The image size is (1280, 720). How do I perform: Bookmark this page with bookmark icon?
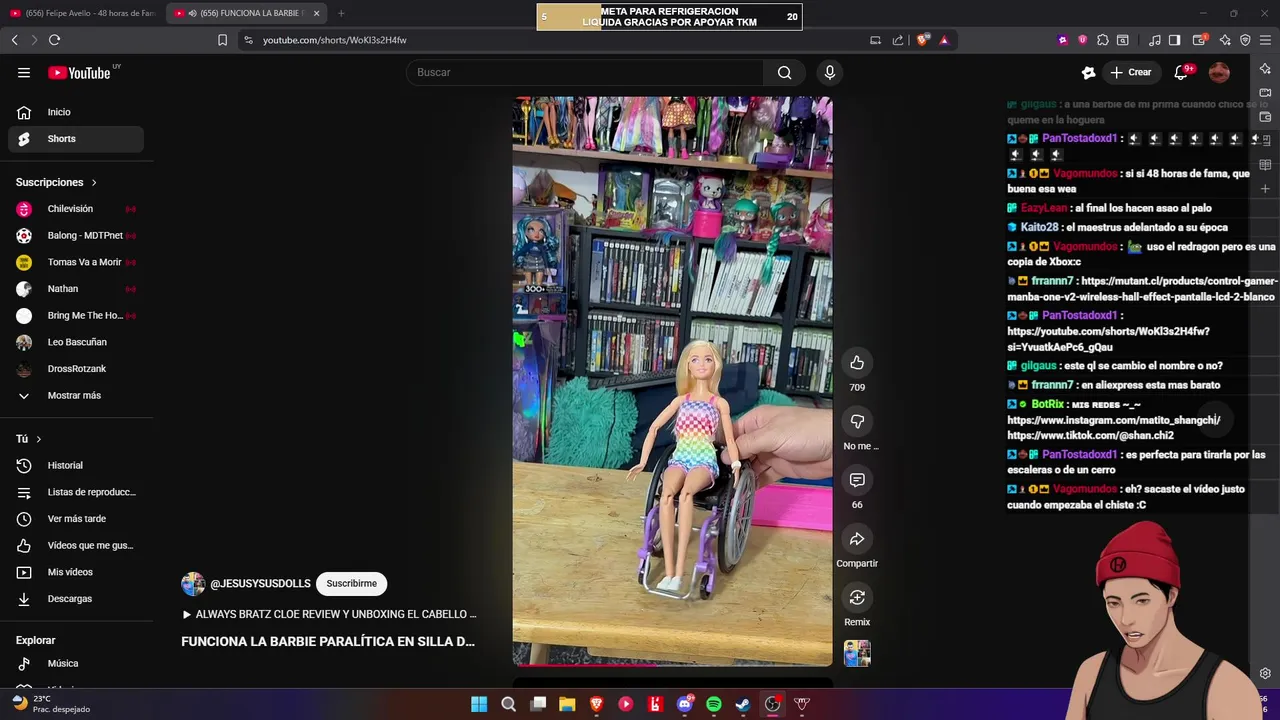222,40
